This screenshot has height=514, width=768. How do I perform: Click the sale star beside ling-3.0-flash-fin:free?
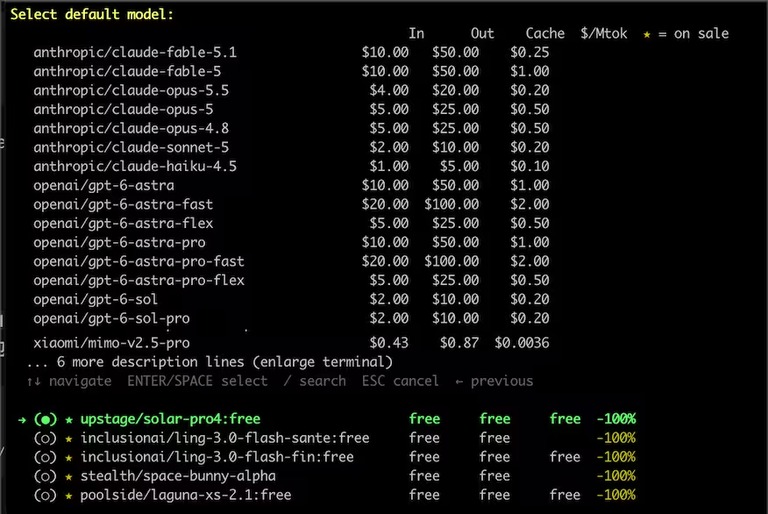pyautogui.click(x=69, y=458)
